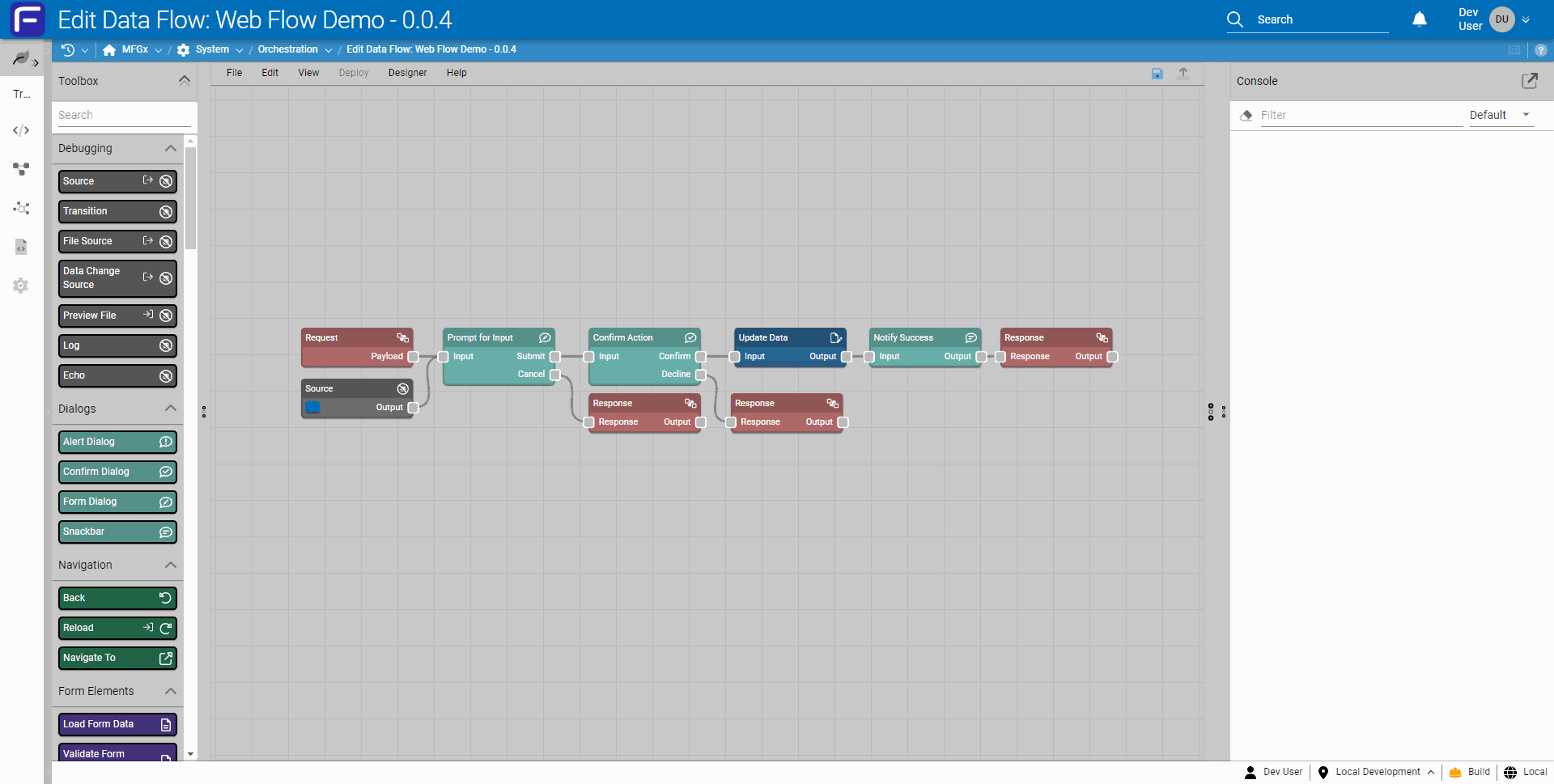Click the gear icon beside System
Screen dimensions: 1554x784
184,50
